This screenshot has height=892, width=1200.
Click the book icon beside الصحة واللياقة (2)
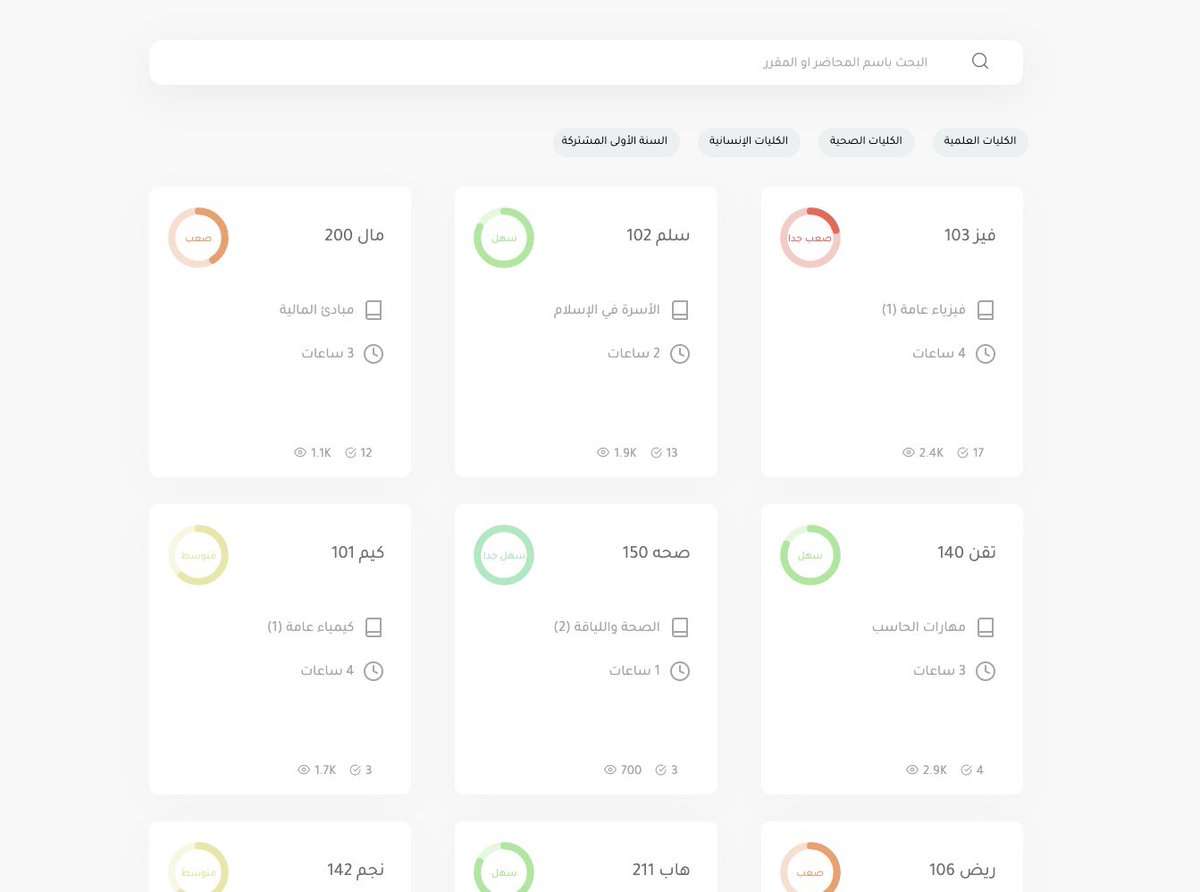[x=680, y=627]
